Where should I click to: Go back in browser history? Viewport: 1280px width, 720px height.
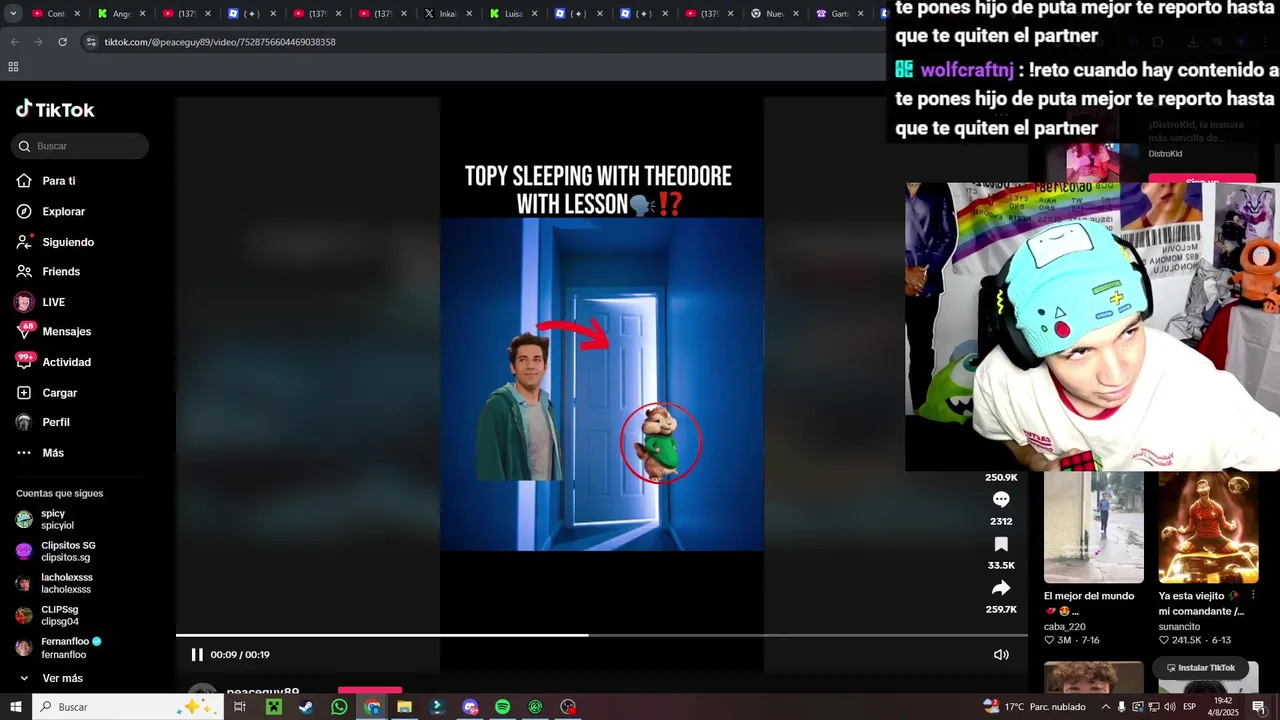(x=14, y=42)
